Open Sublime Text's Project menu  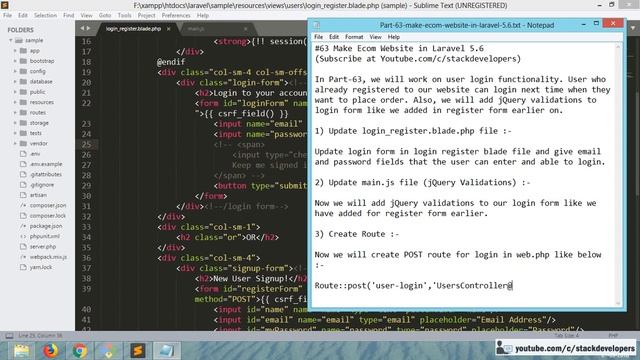147,15
